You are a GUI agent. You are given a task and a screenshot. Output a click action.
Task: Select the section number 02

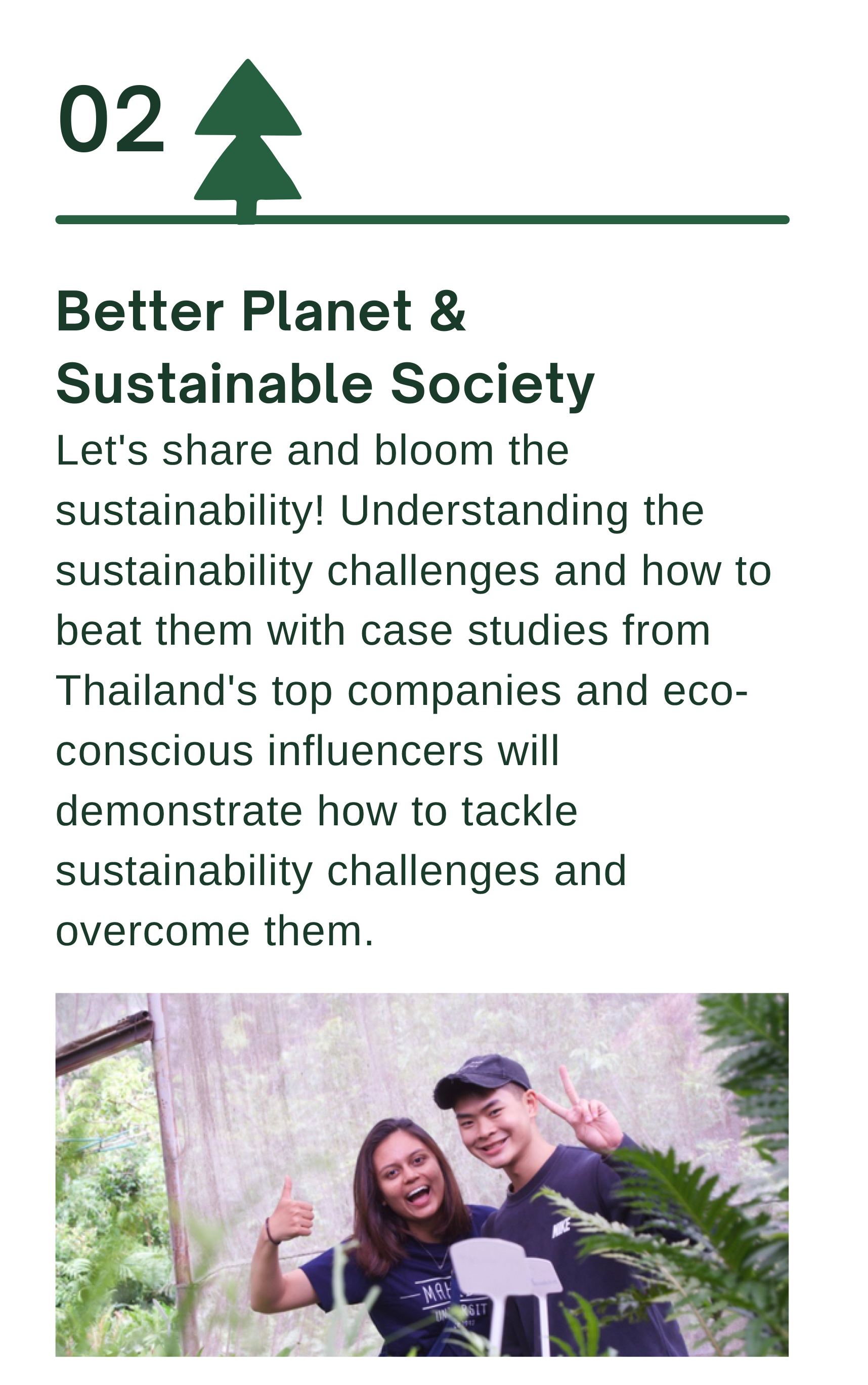[x=111, y=120]
